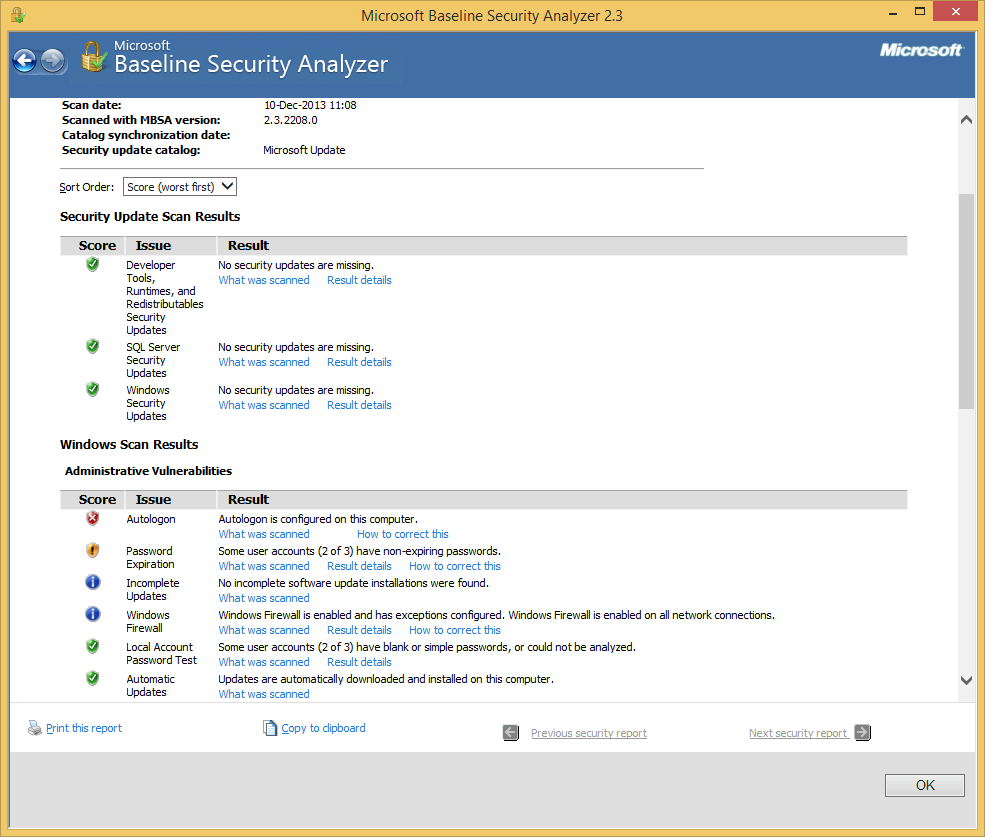
Task: Click the green check for Local Account Password Test
Action: coord(92,646)
